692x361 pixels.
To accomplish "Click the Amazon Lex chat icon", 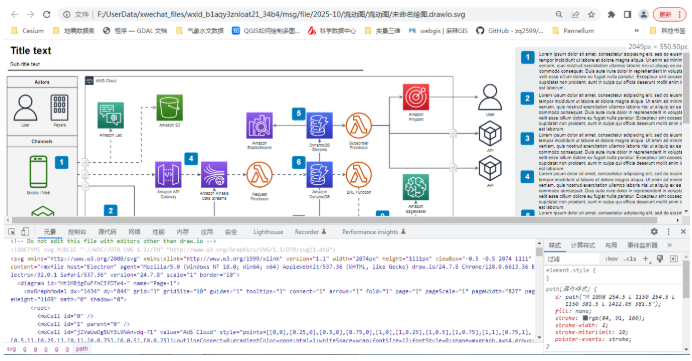I will (110, 115).
